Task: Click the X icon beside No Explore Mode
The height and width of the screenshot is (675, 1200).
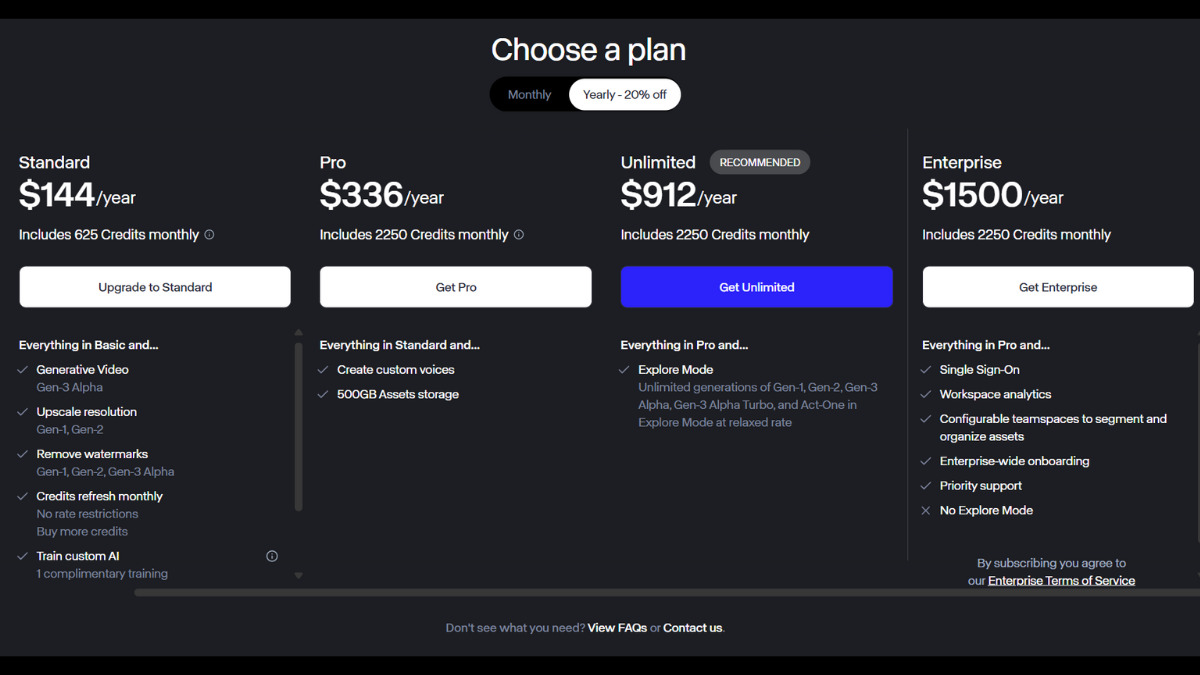Action: pyautogui.click(x=926, y=511)
